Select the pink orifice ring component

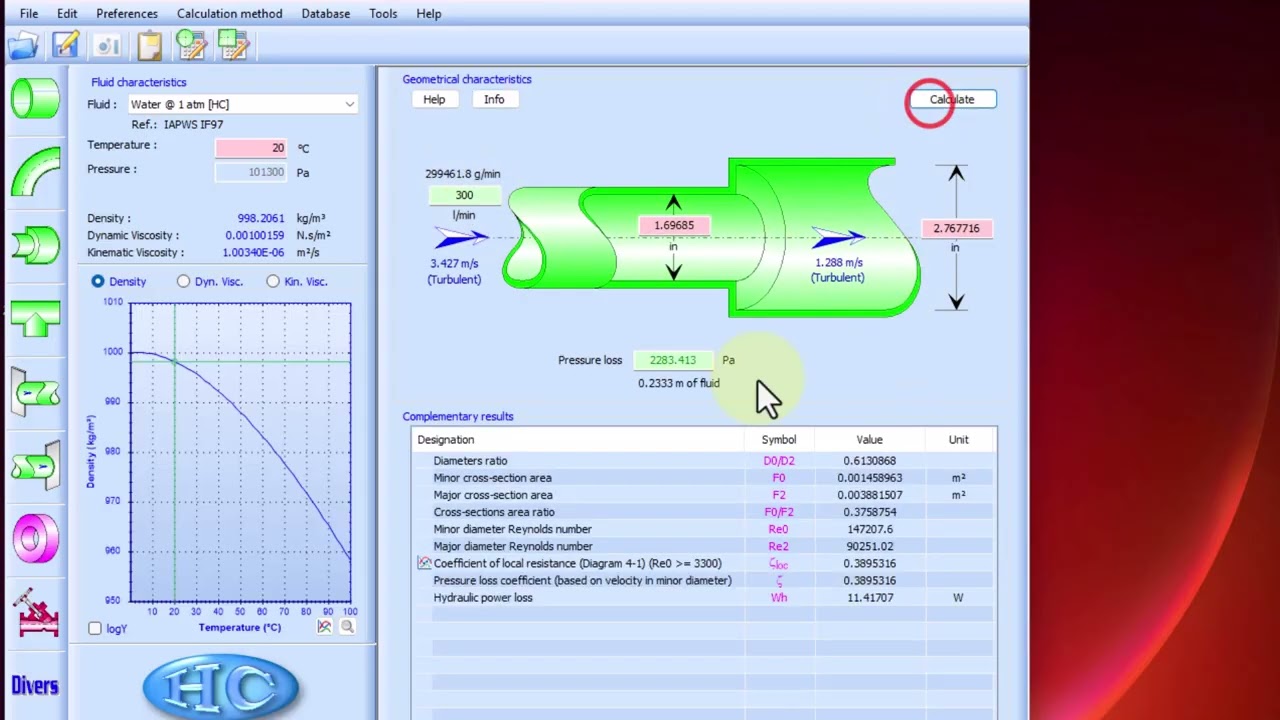[36, 539]
